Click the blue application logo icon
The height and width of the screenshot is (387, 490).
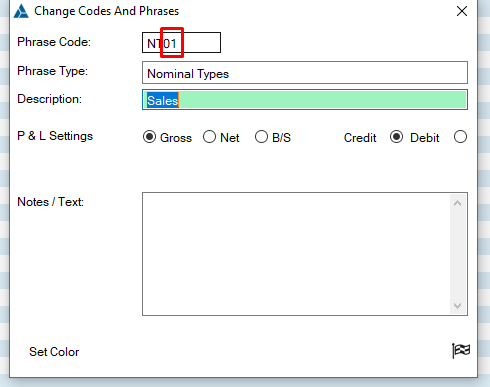click(x=21, y=11)
